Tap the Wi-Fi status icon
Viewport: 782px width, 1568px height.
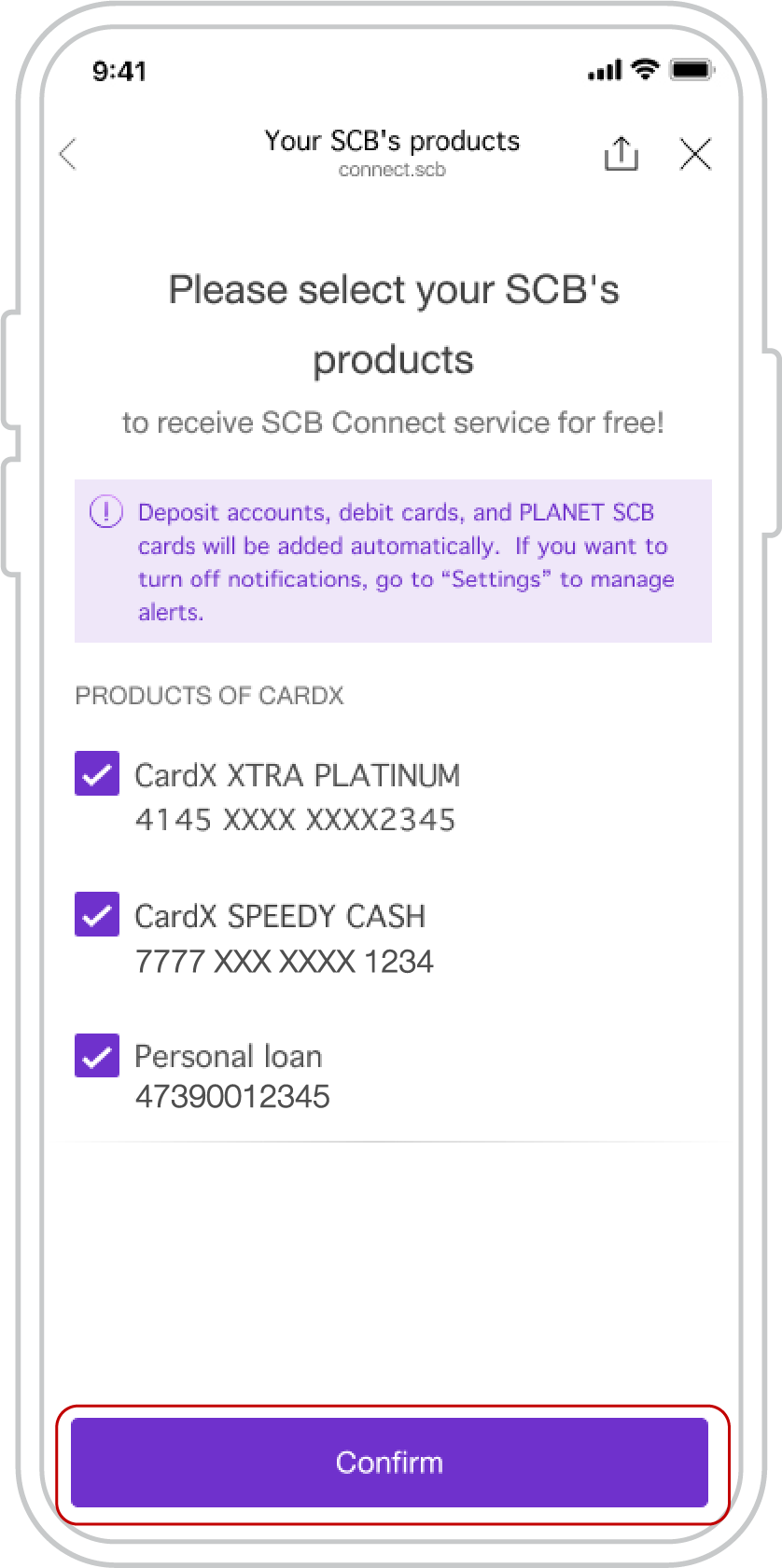645,69
